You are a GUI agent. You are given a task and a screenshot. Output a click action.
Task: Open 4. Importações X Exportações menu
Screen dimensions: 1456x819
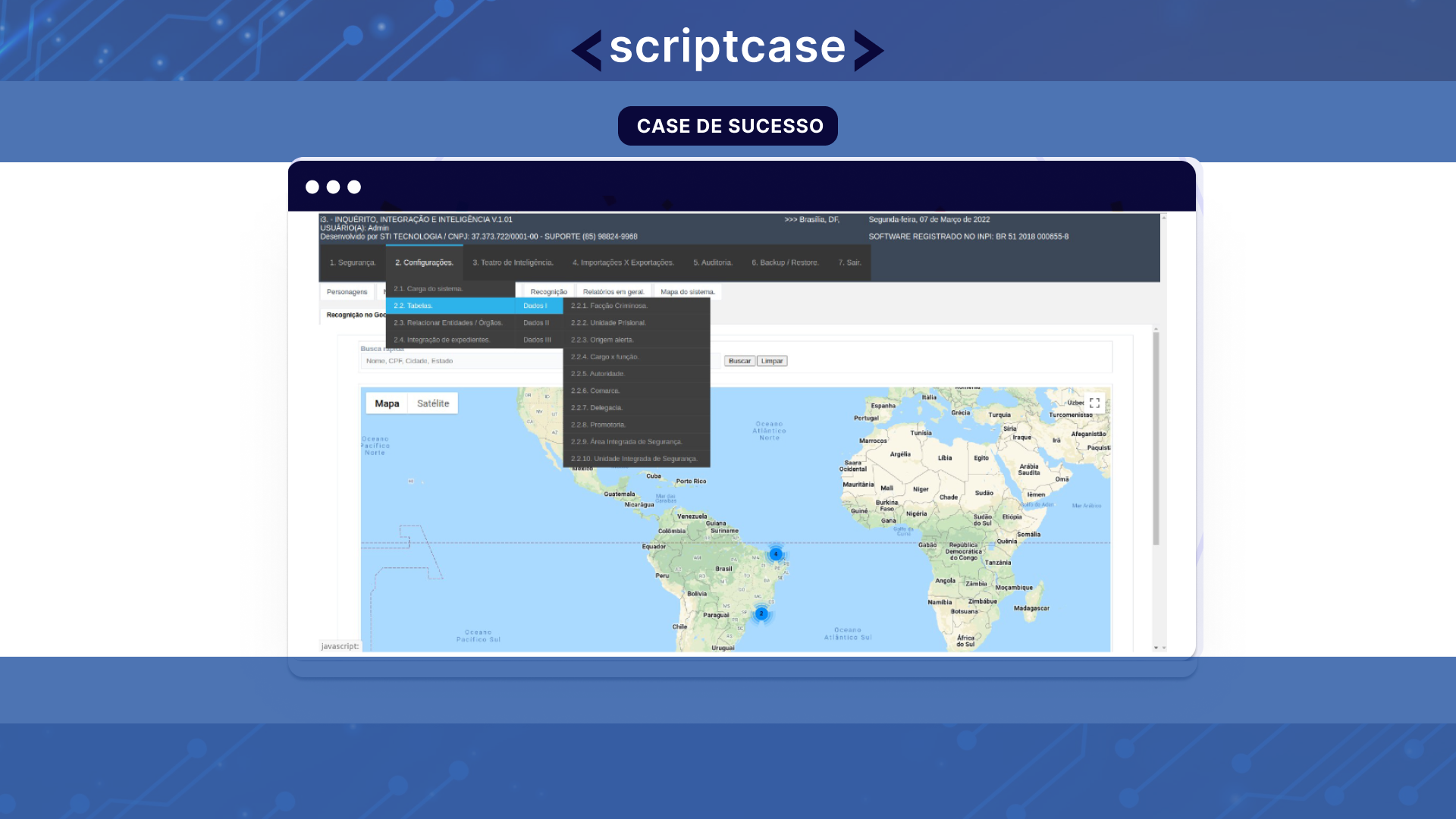point(623,263)
